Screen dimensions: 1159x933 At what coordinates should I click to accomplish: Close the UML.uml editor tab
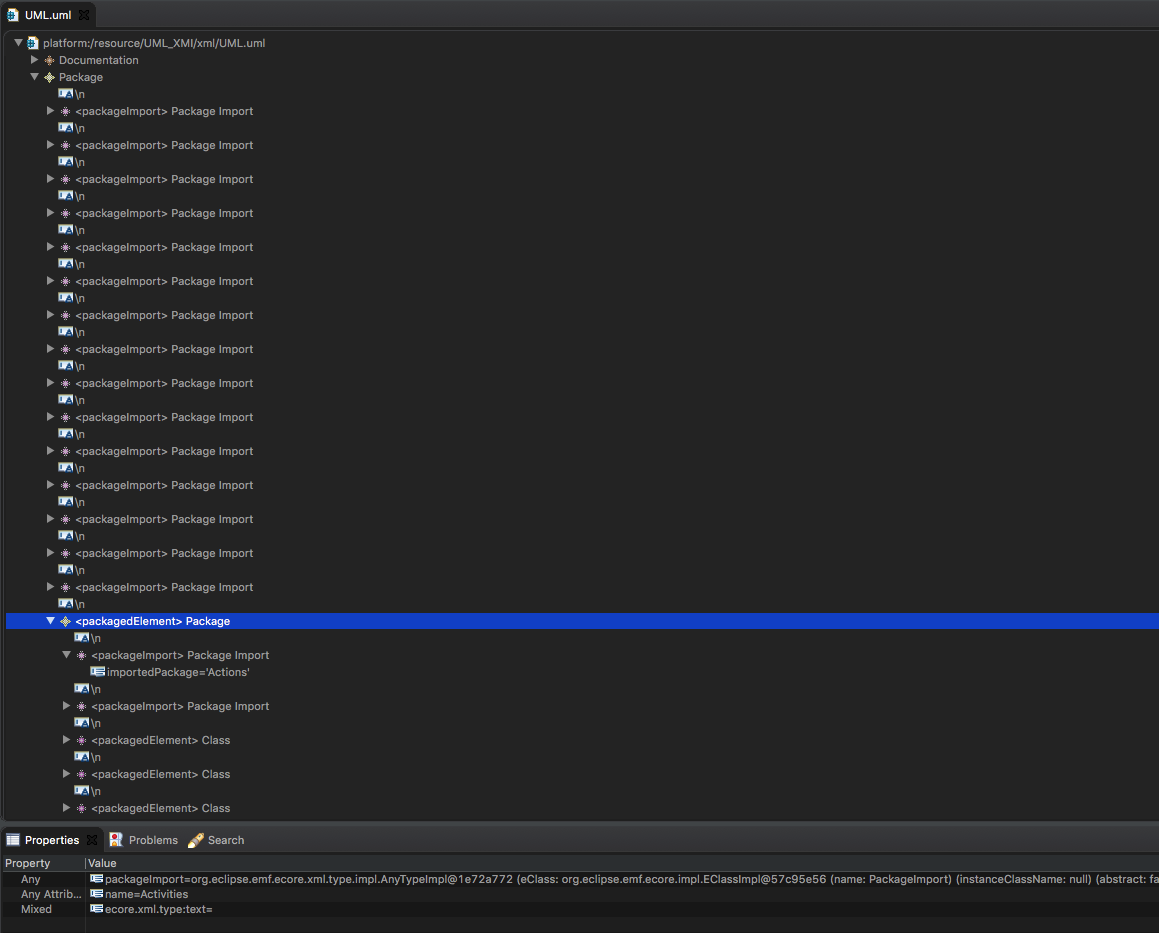tap(84, 15)
